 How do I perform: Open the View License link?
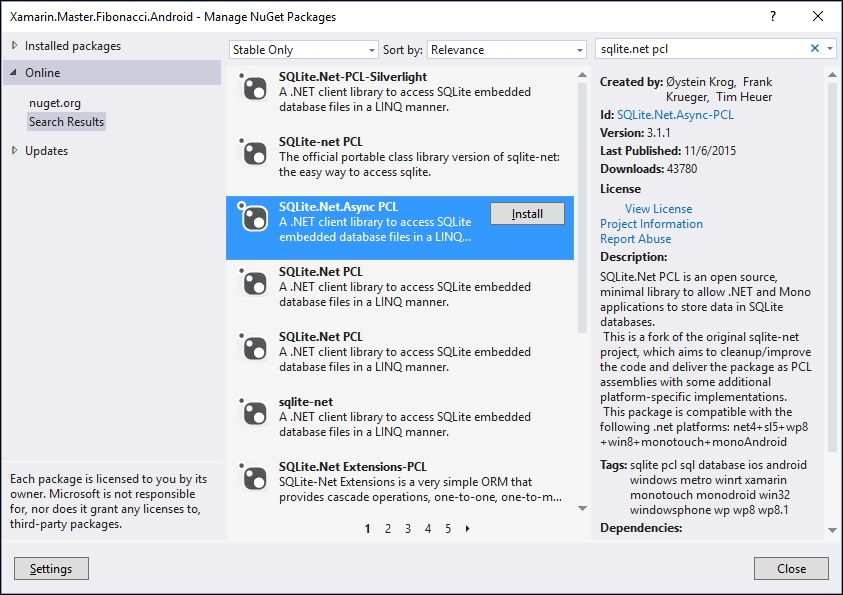(x=659, y=209)
